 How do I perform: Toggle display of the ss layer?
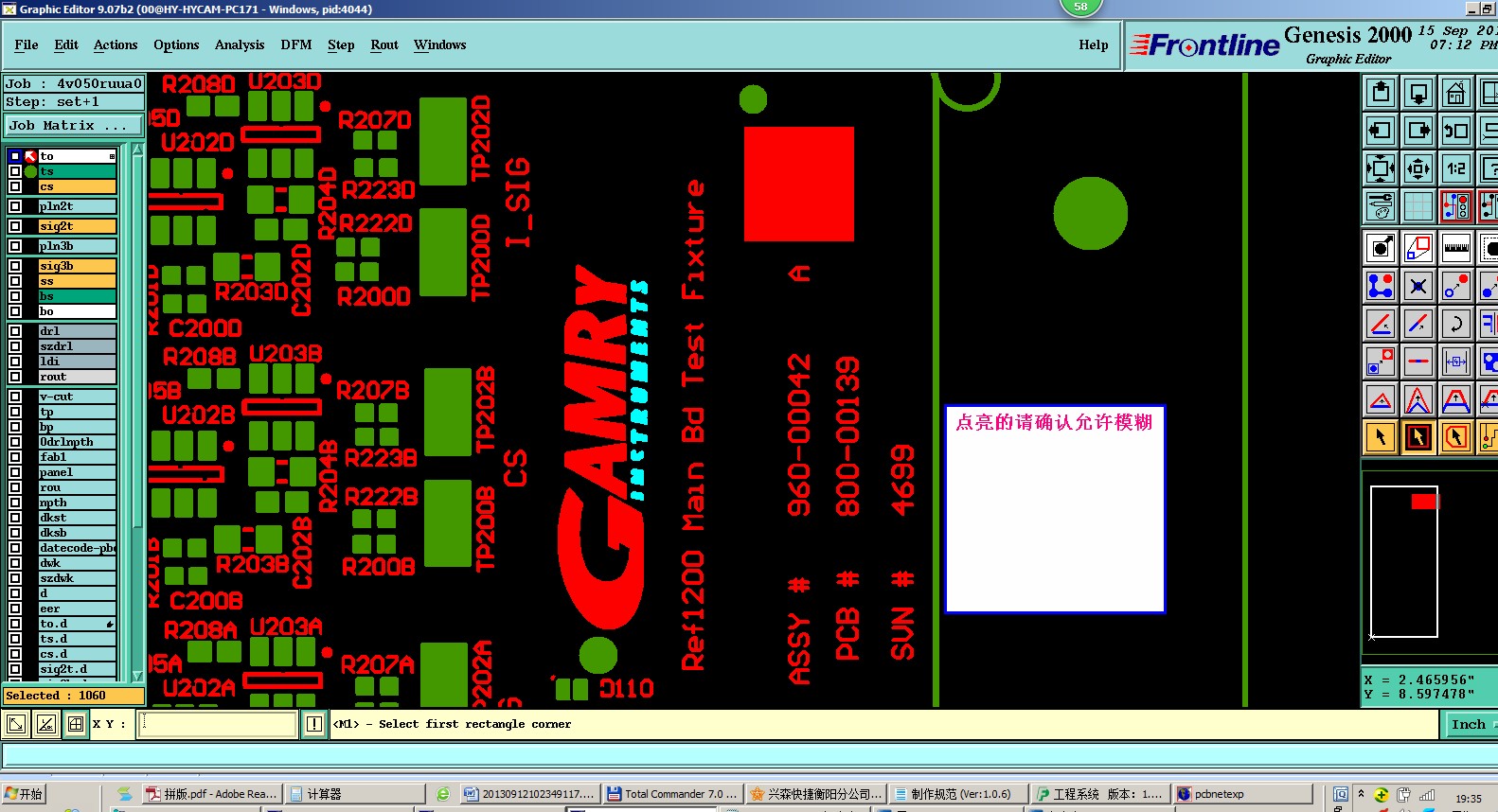[15, 281]
